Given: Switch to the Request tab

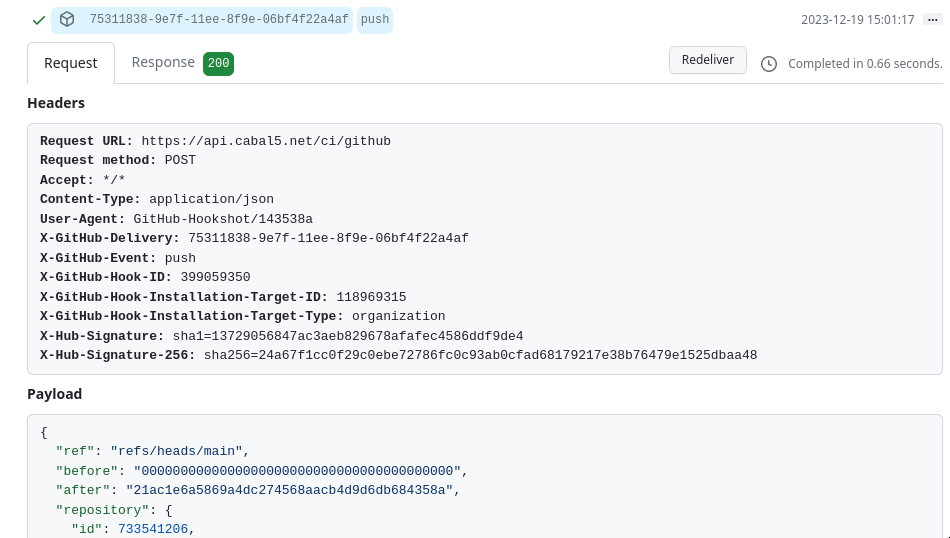Looking at the screenshot, I should (x=71, y=63).
